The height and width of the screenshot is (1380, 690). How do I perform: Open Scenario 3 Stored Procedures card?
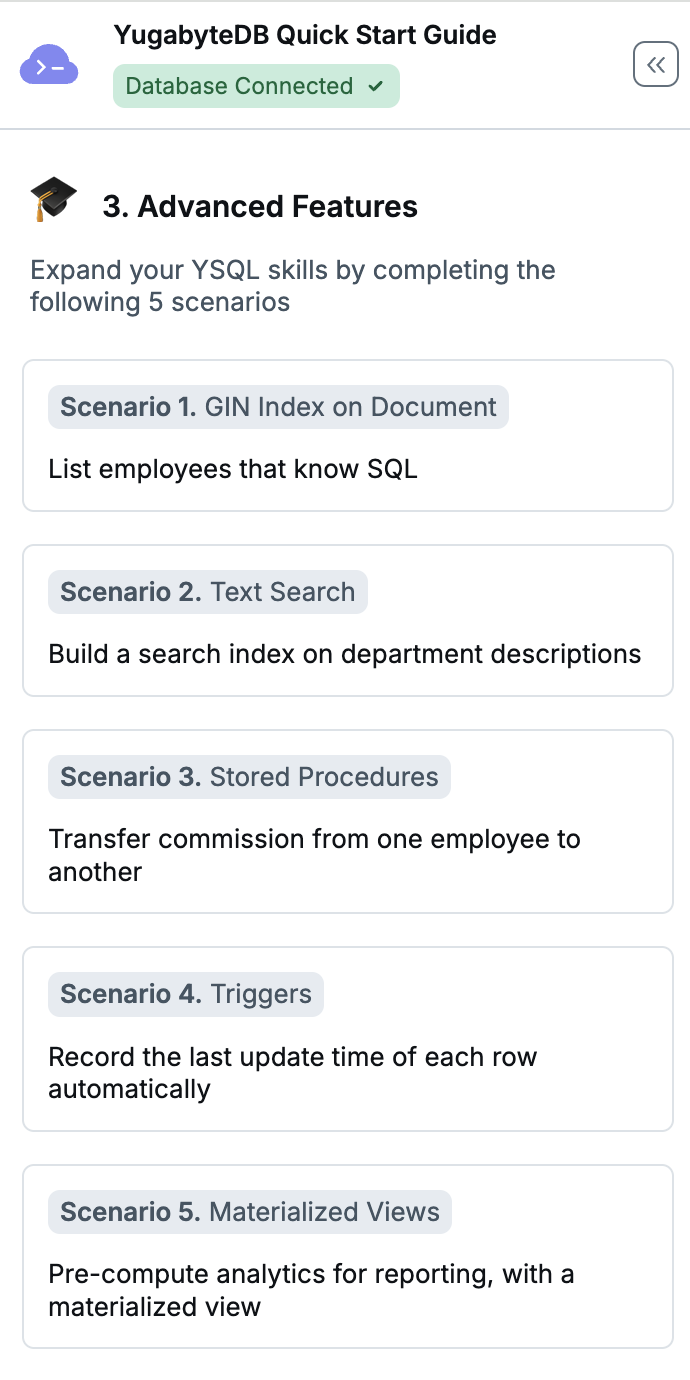(348, 822)
